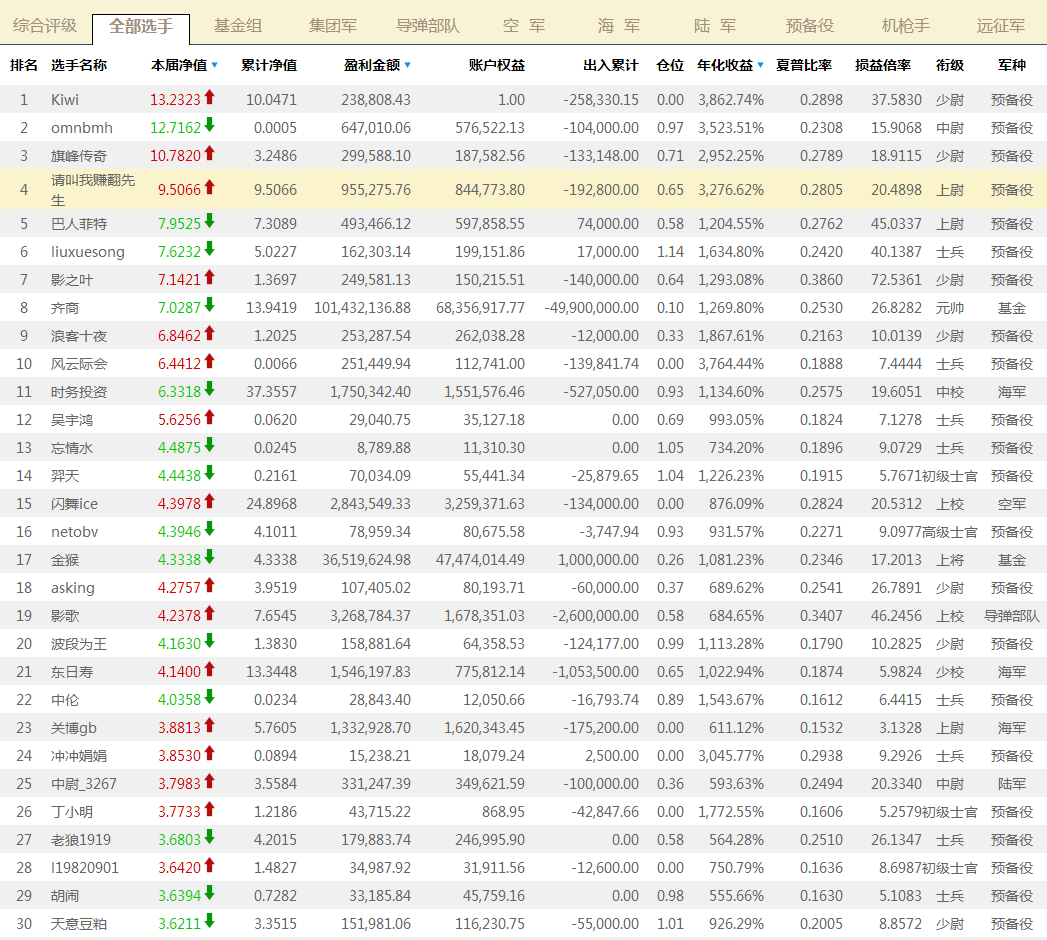Sort by the 盈利金额 column arrow
Image resolution: width=1047 pixels, height=940 pixels.
point(407,65)
